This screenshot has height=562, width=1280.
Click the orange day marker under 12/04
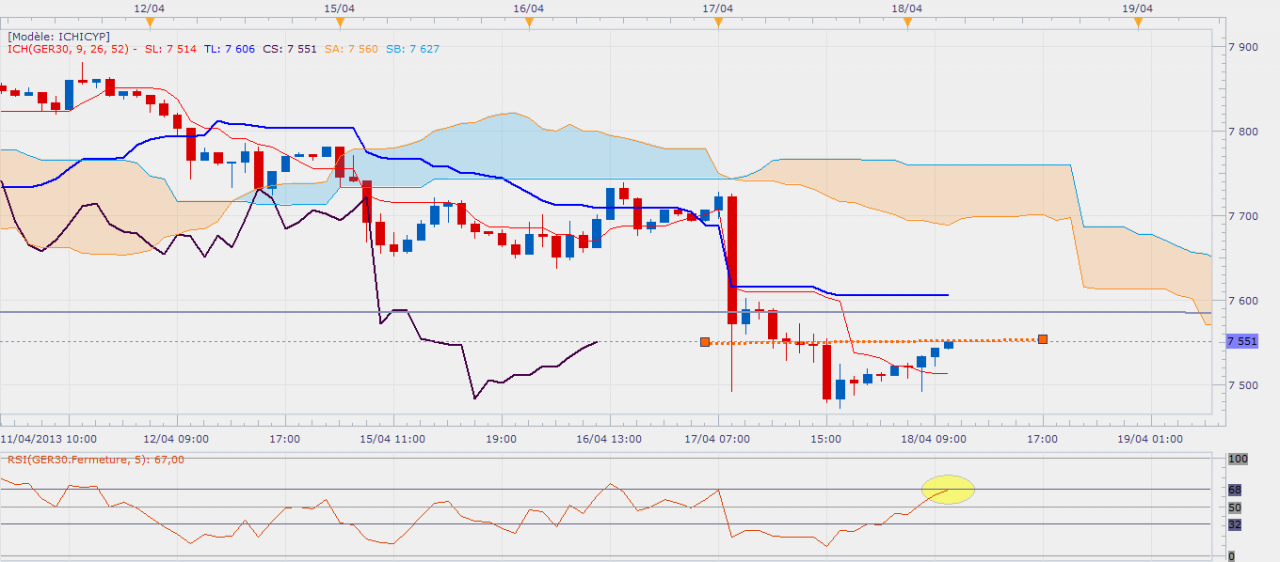click(149, 22)
